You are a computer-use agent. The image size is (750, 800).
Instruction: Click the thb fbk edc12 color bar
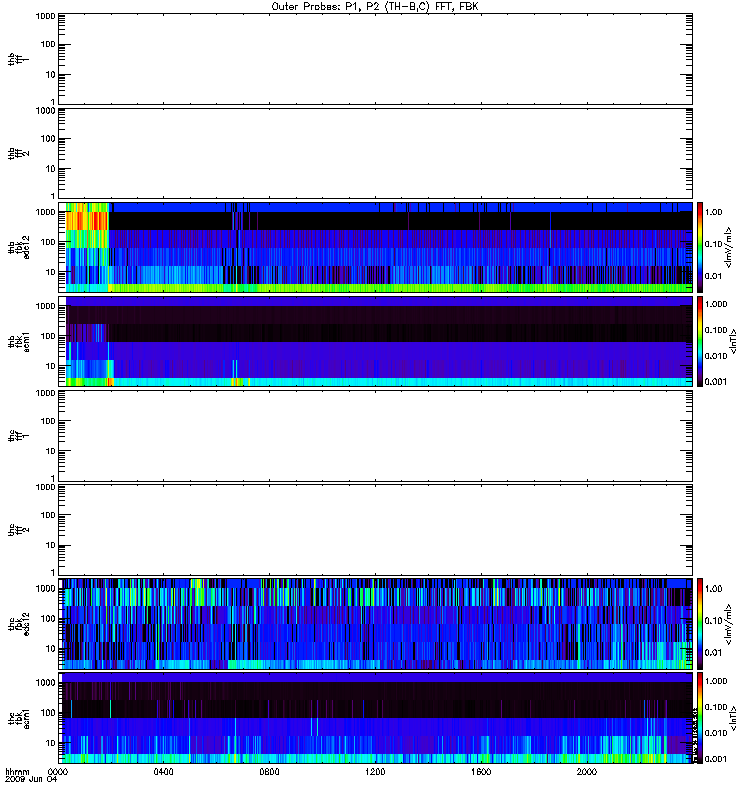click(x=700, y=247)
